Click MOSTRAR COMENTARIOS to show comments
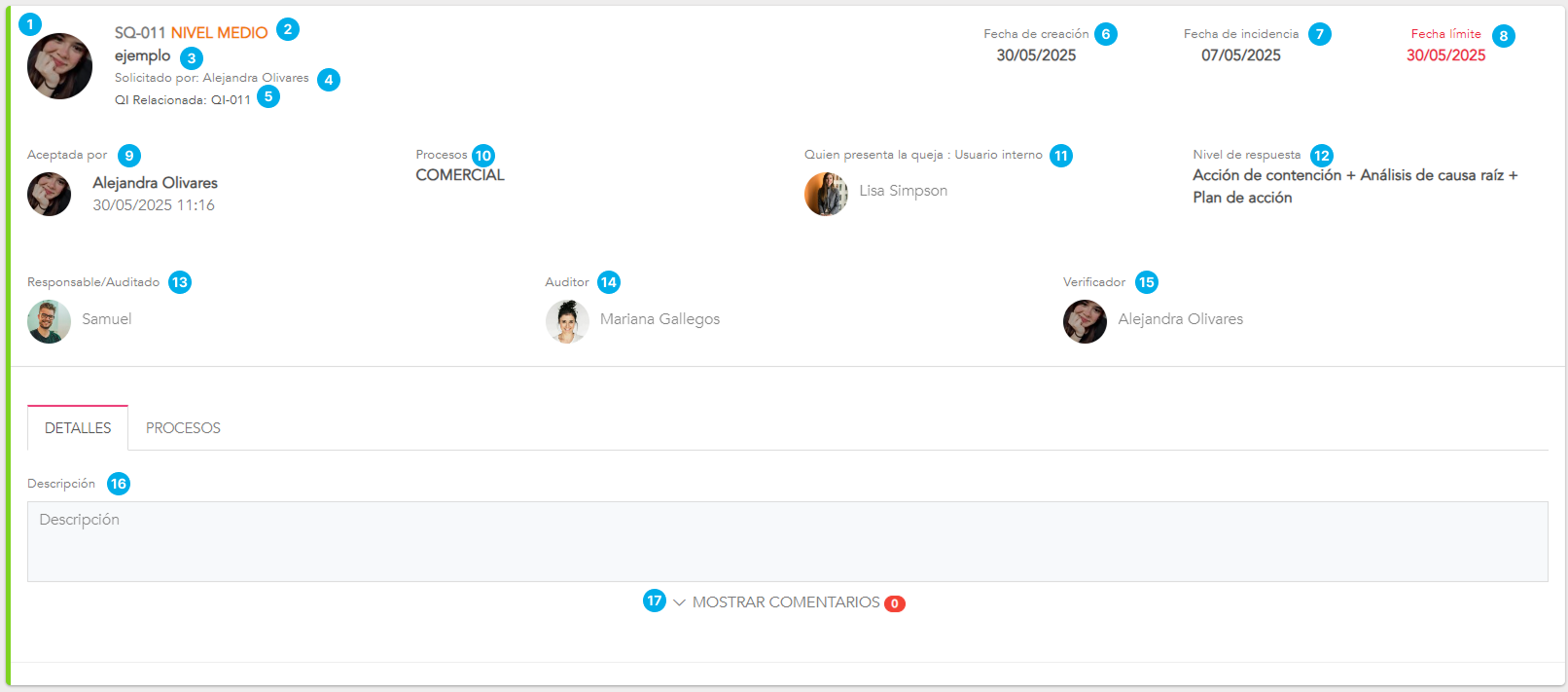 (785, 602)
